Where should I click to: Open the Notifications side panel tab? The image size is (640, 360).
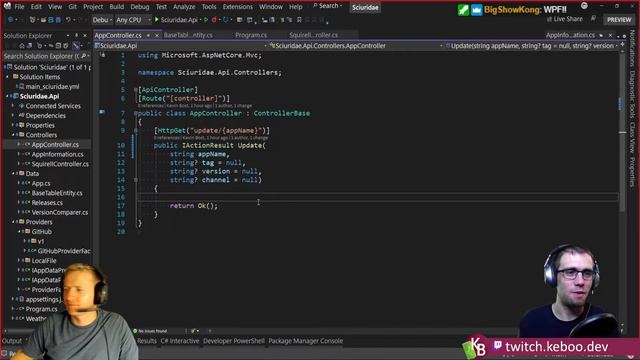tap(632, 49)
